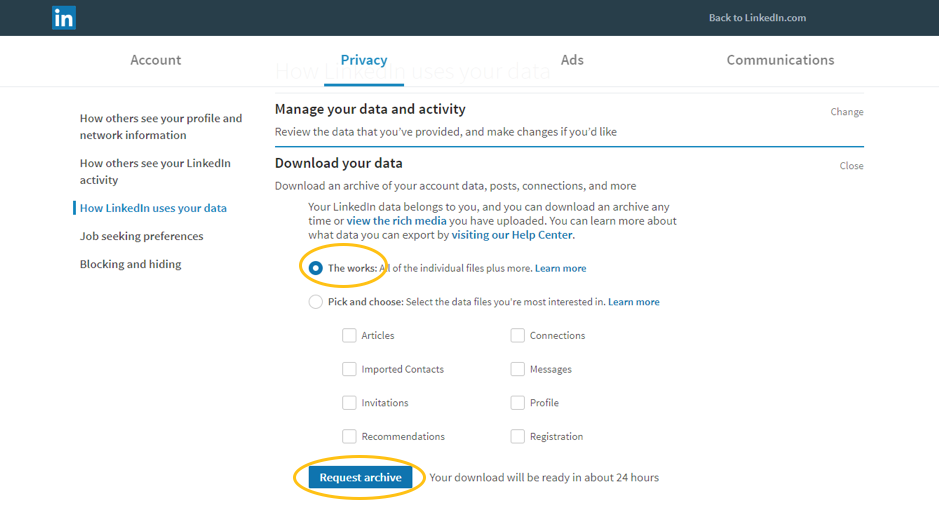Switch to the Communications tab
Screen dimensions: 939x512
click(x=780, y=60)
